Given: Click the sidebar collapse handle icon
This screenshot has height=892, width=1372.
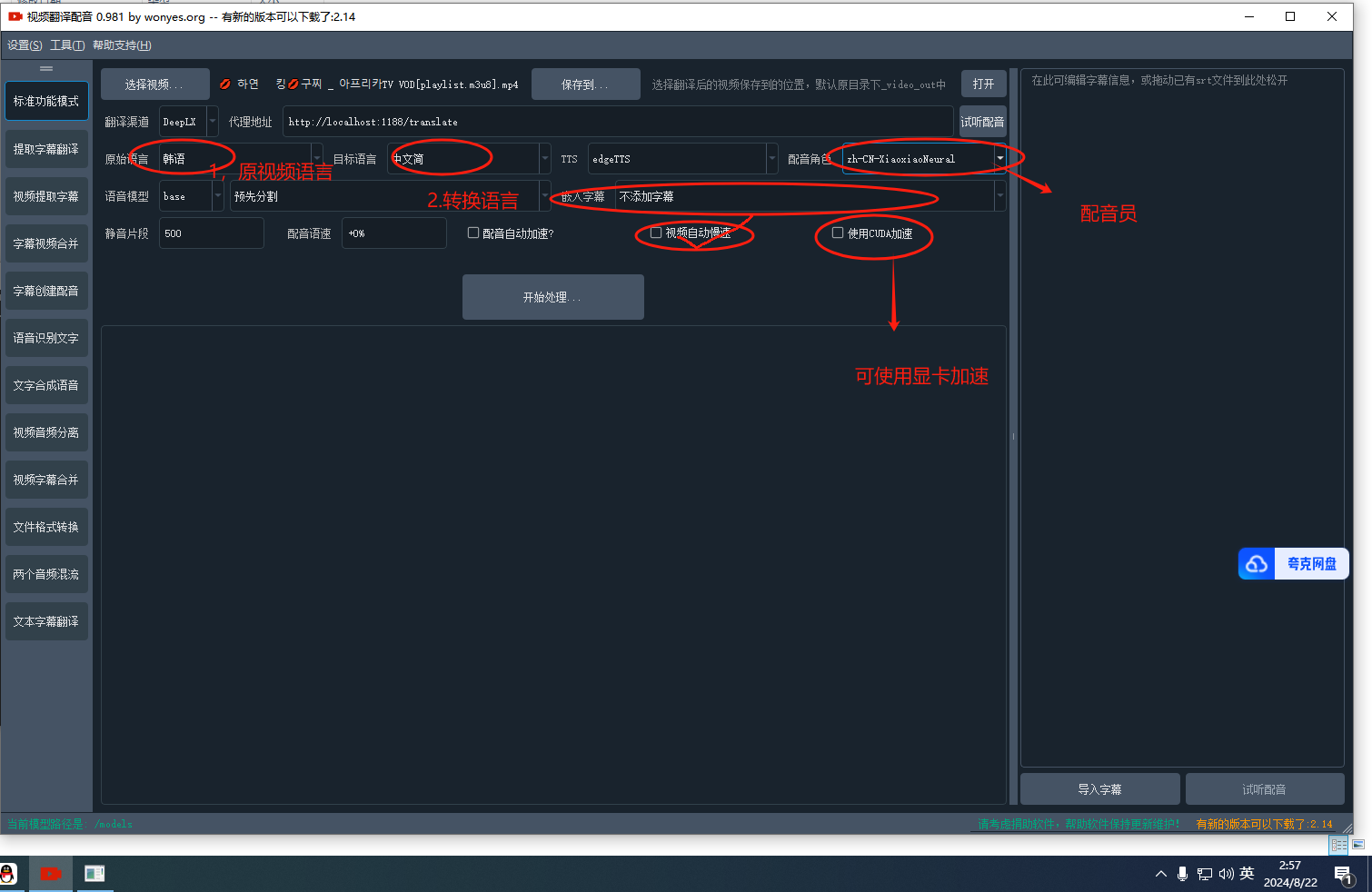Looking at the screenshot, I should point(46,69).
